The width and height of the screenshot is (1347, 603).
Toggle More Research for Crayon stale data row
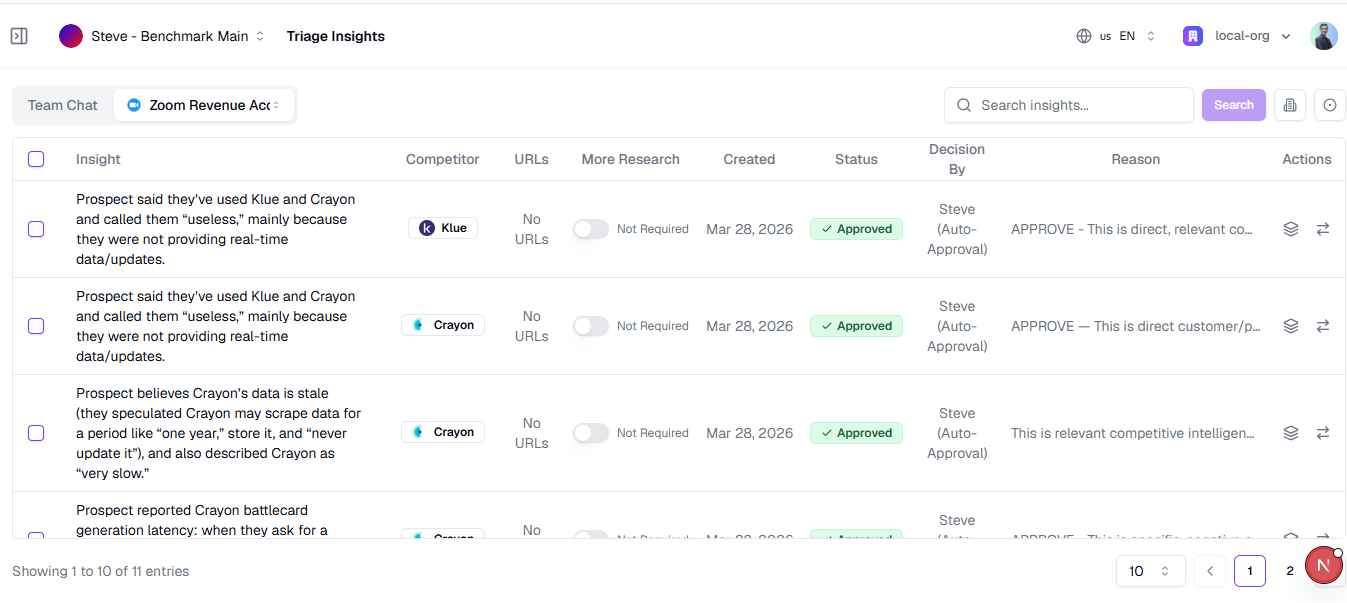pyautogui.click(x=591, y=433)
